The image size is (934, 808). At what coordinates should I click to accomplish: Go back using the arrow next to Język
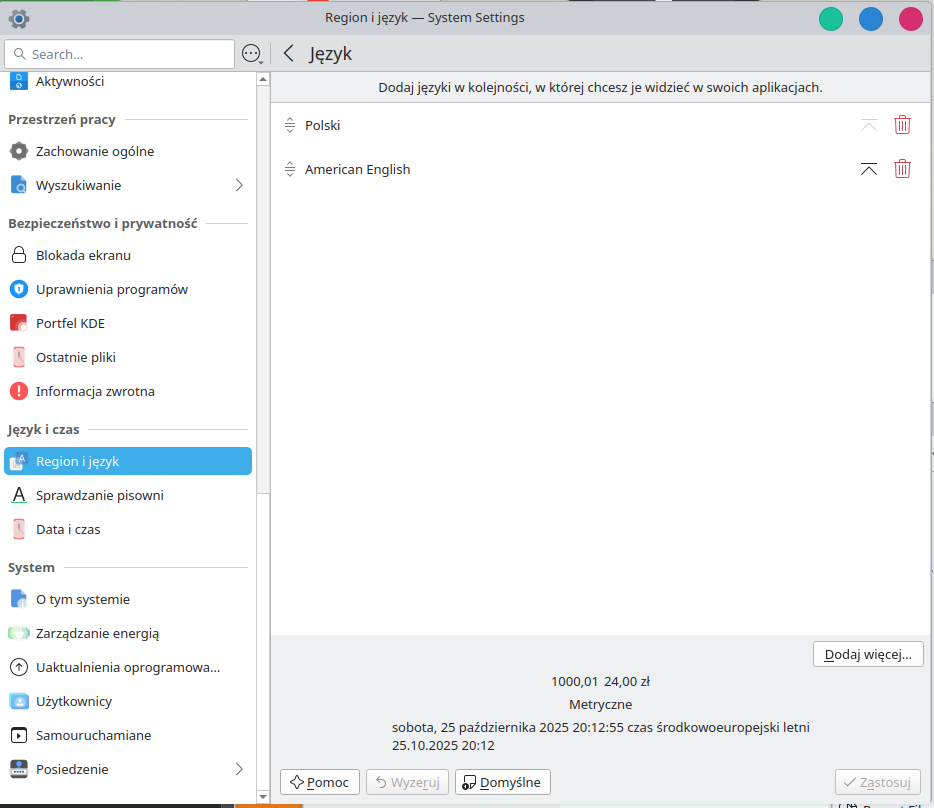pos(288,54)
